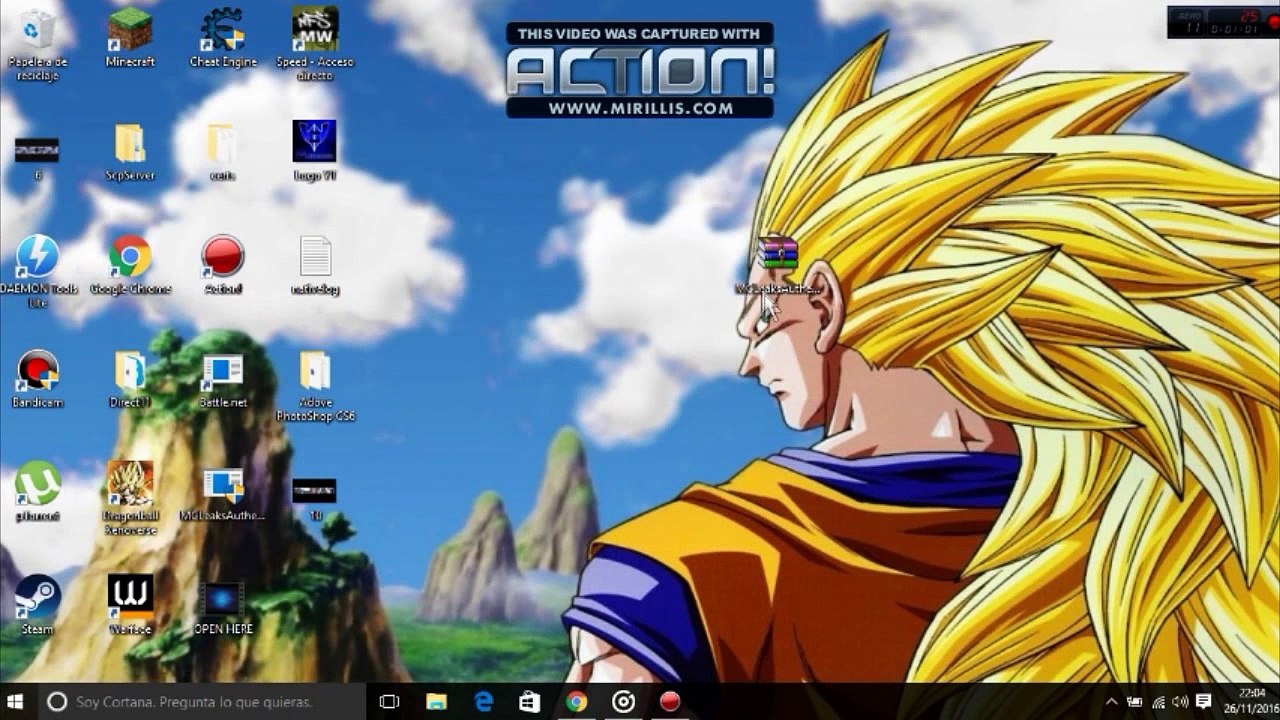Launch Minecraft from the desktop
This screenshot has width=1280, height=720.
(x=130, y=38)
